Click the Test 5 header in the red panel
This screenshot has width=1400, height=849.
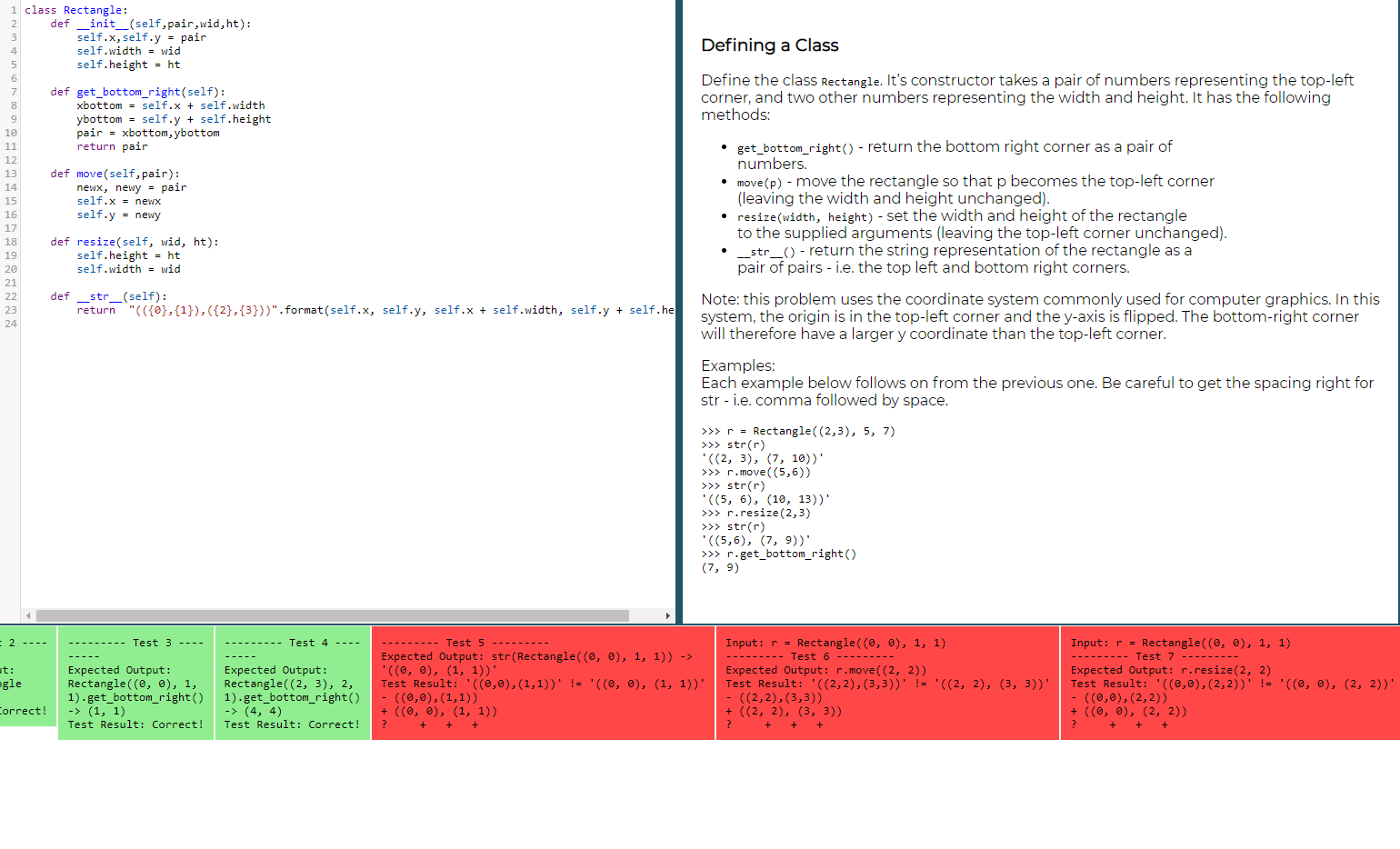pyautogui.click(x=465, y=643)
